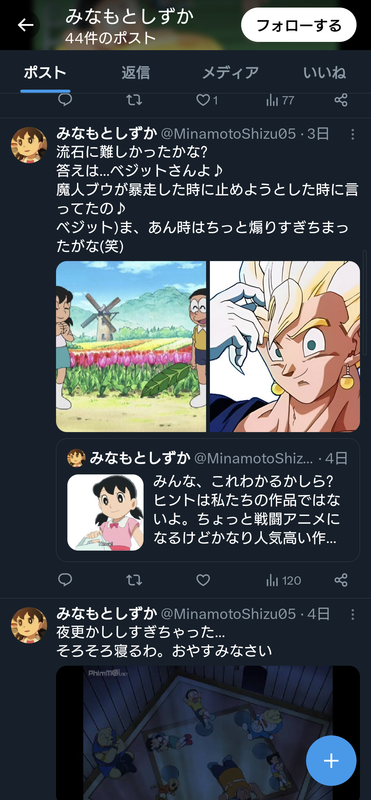
Task: Open the quoted post by みなもとしずか
Action: pos(208,500)
